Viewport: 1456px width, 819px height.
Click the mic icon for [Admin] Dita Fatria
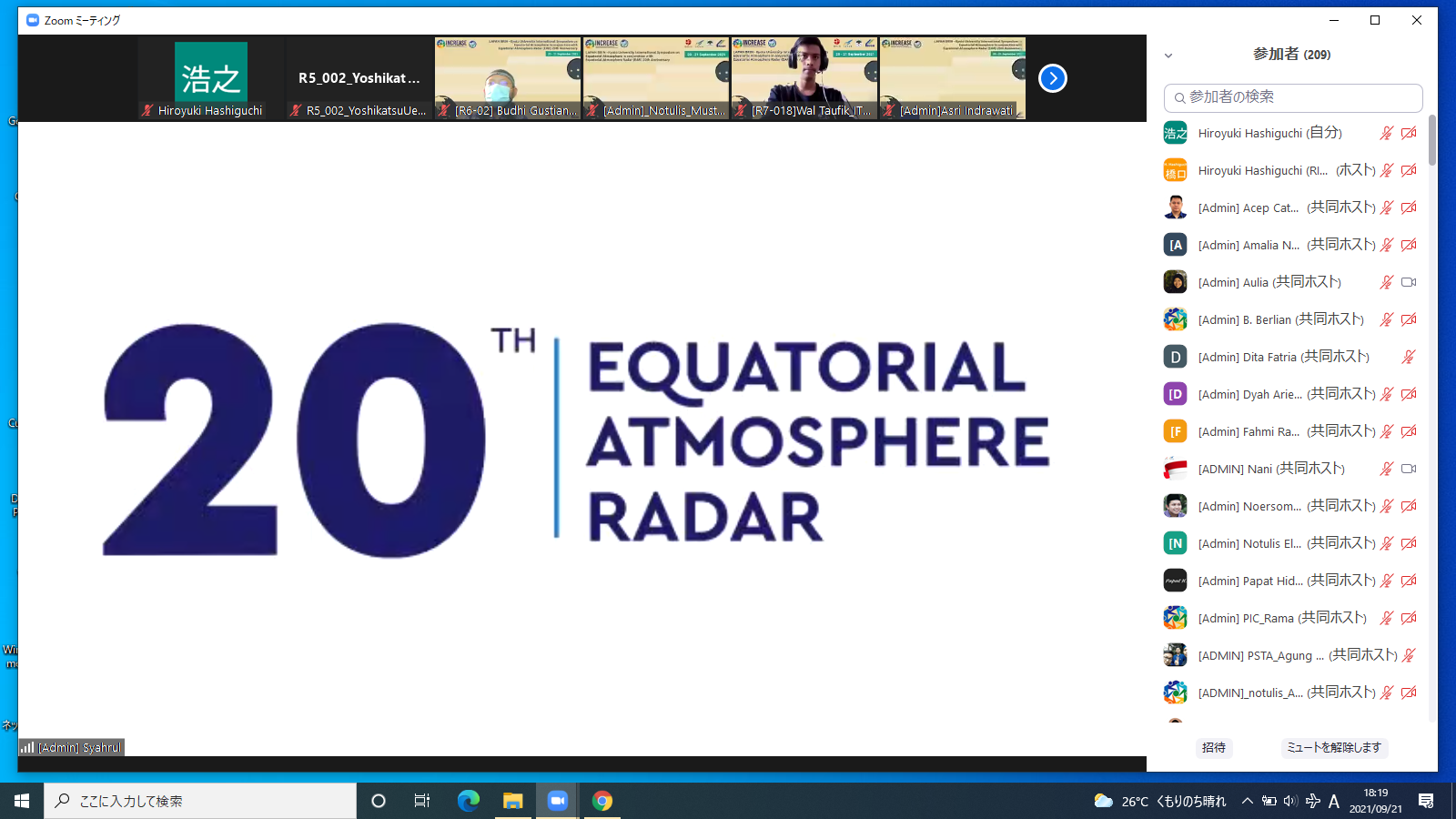click(1409, 357)
